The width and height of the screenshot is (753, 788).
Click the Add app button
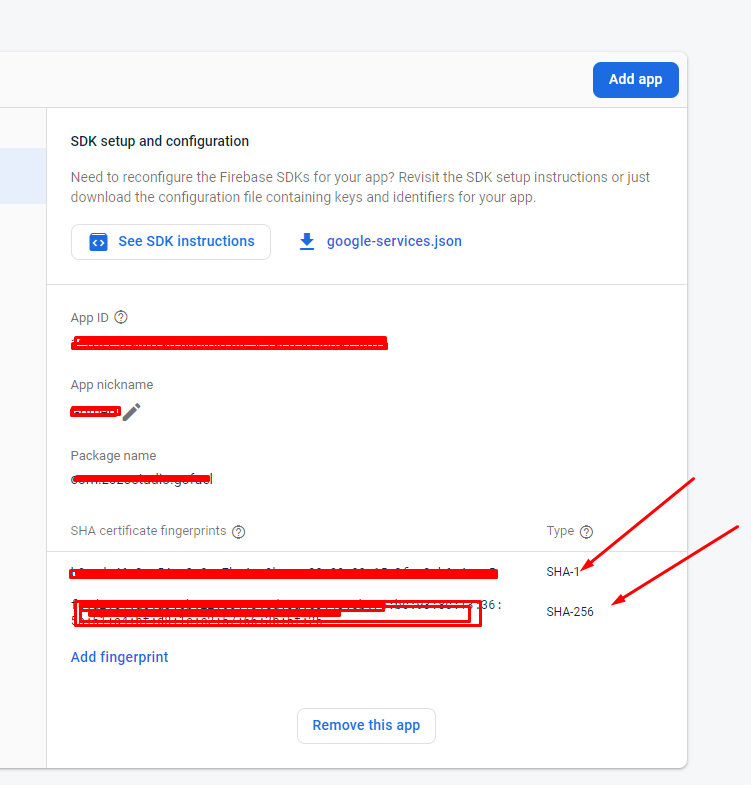635,80
